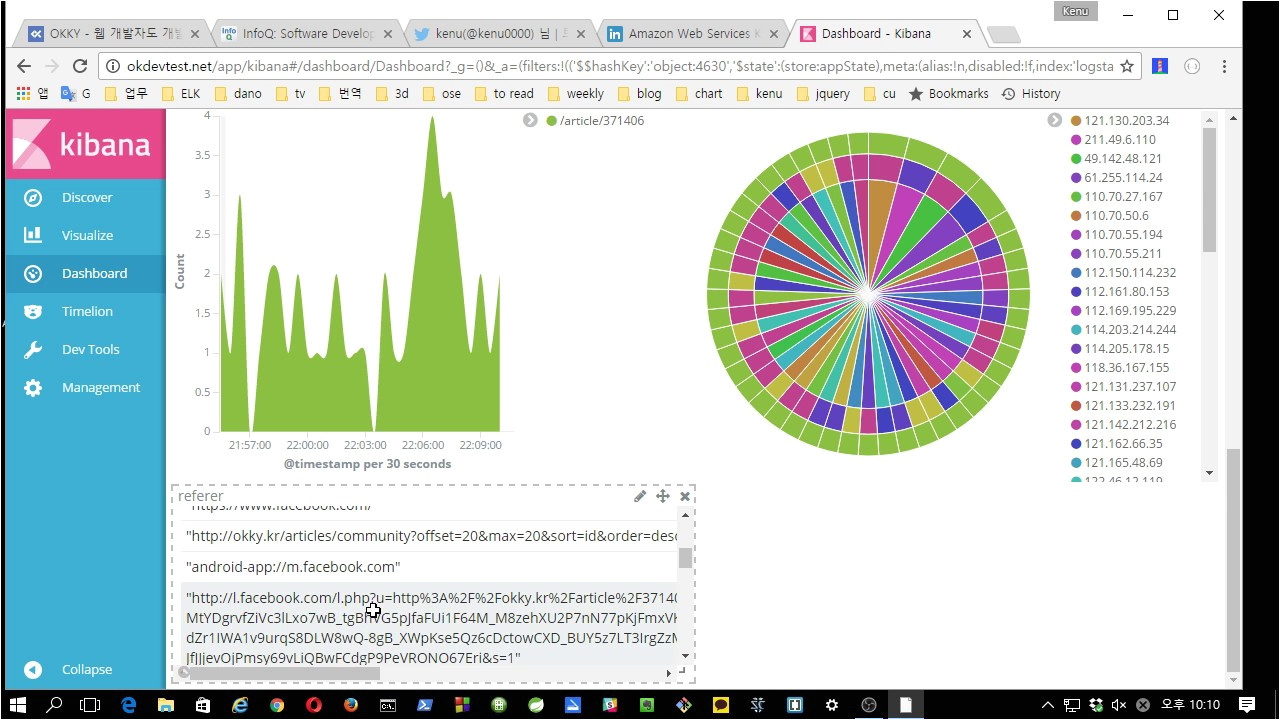Click the Timelion icon in sidebar
The image size is (1280, 720).
click(x=33, y=312)
